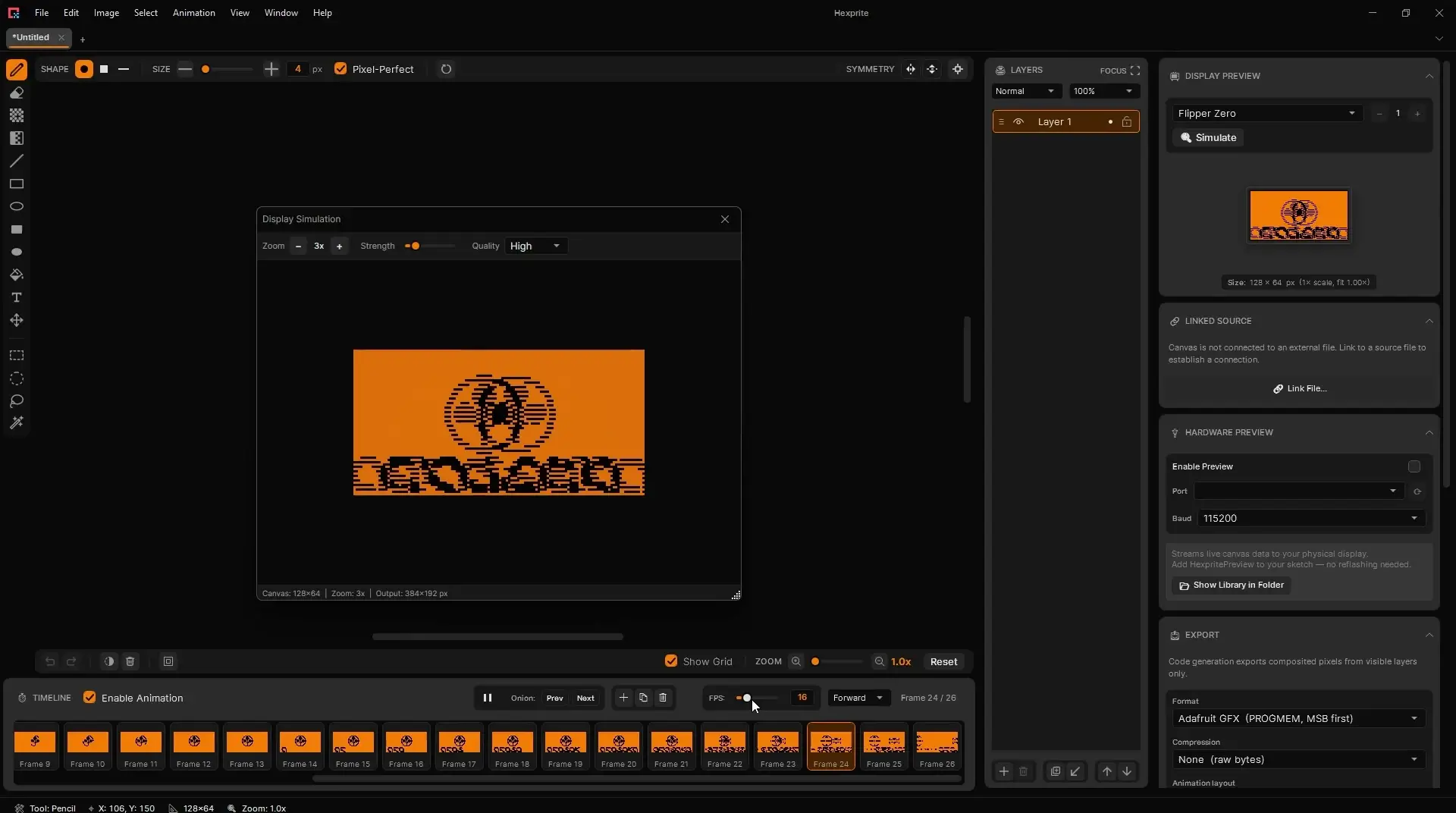The width and height of the screenshot is (1456, 813).
Task: Check the Enable Preview checkbox
Action: click(1414, 466)
